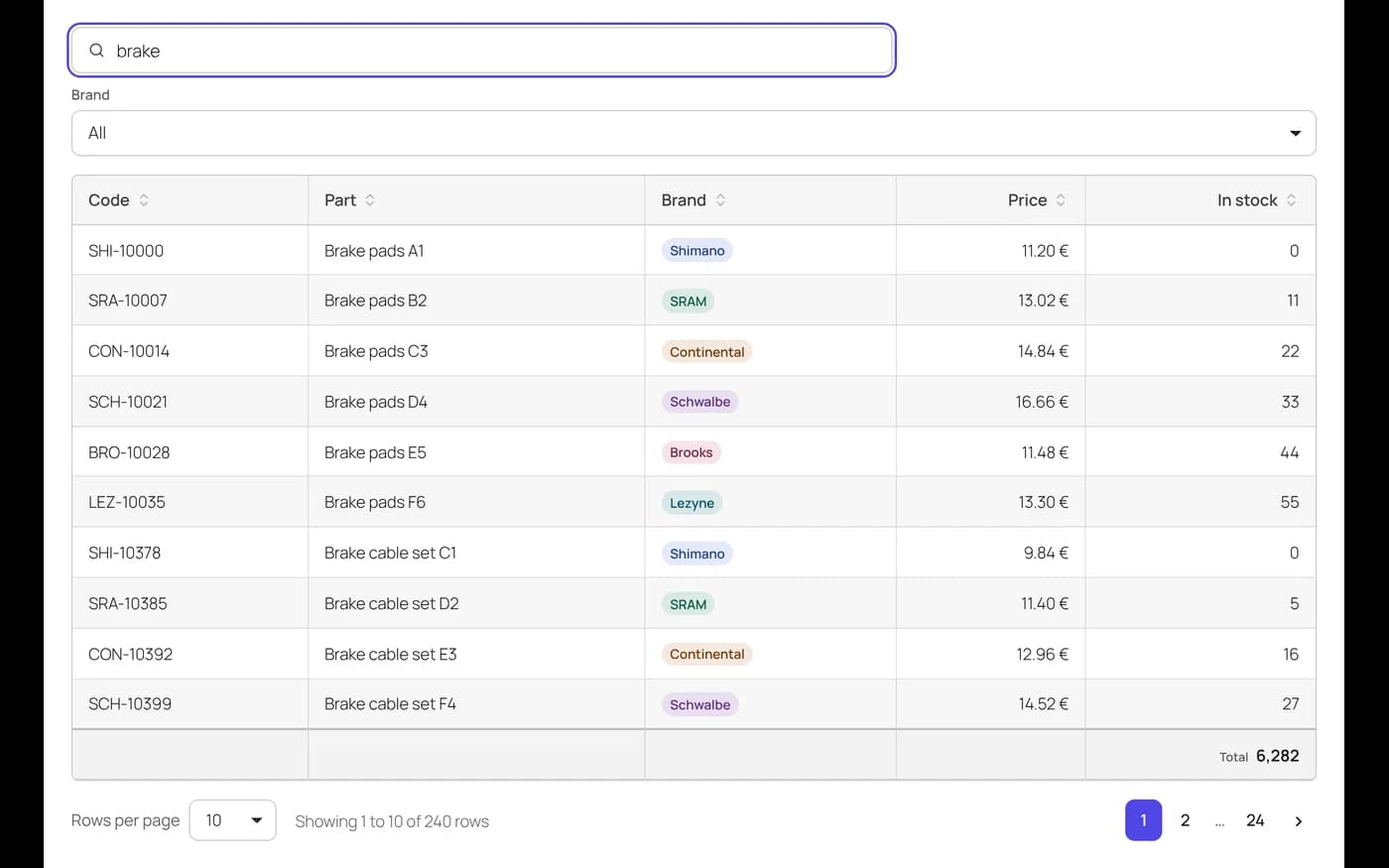Click the Lezyne brand tag

tap(692, 503)
